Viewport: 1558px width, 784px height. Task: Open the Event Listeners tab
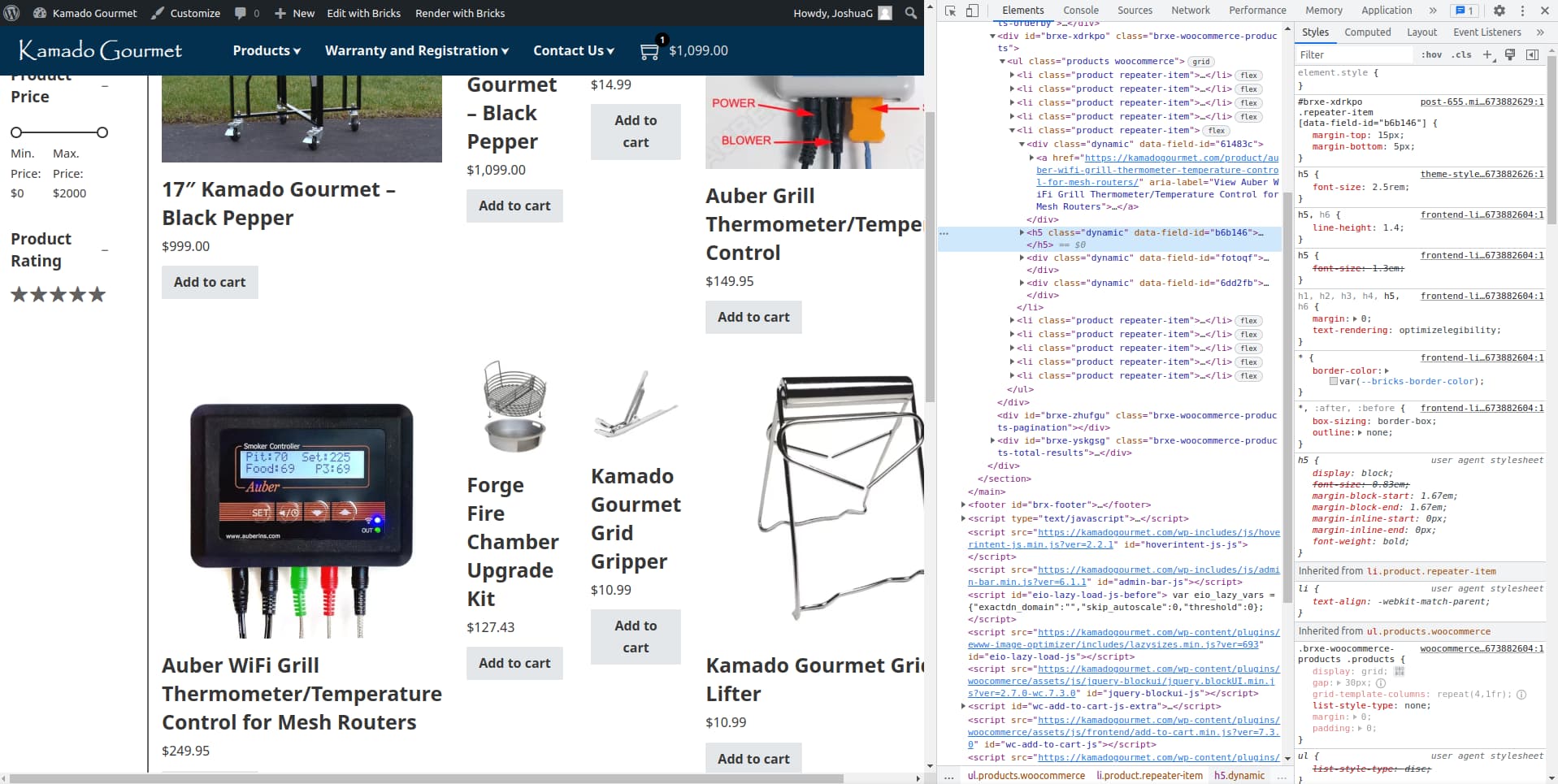click(1487, 32)
